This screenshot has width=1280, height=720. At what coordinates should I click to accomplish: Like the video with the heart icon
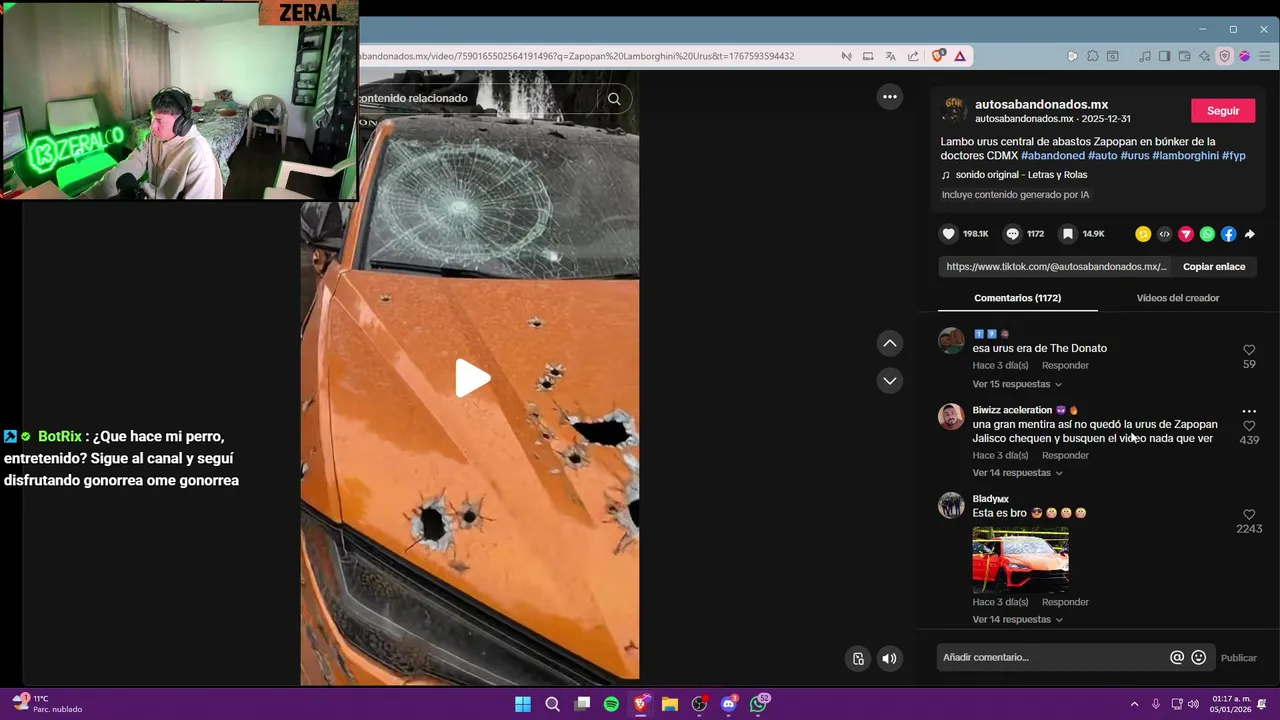click(x=949, y=234)
